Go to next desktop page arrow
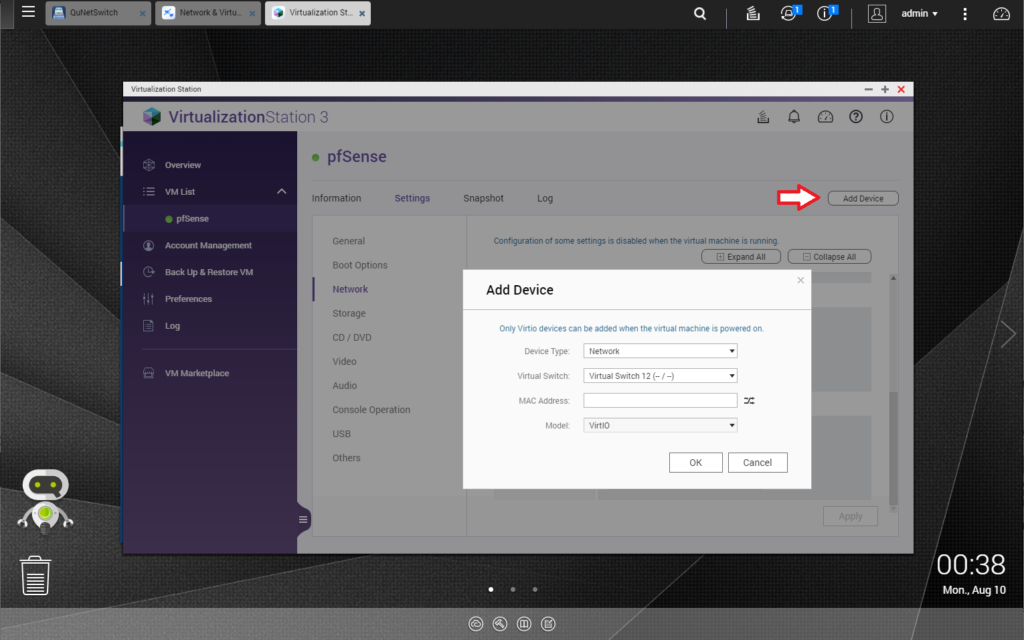 (1008, 334)
